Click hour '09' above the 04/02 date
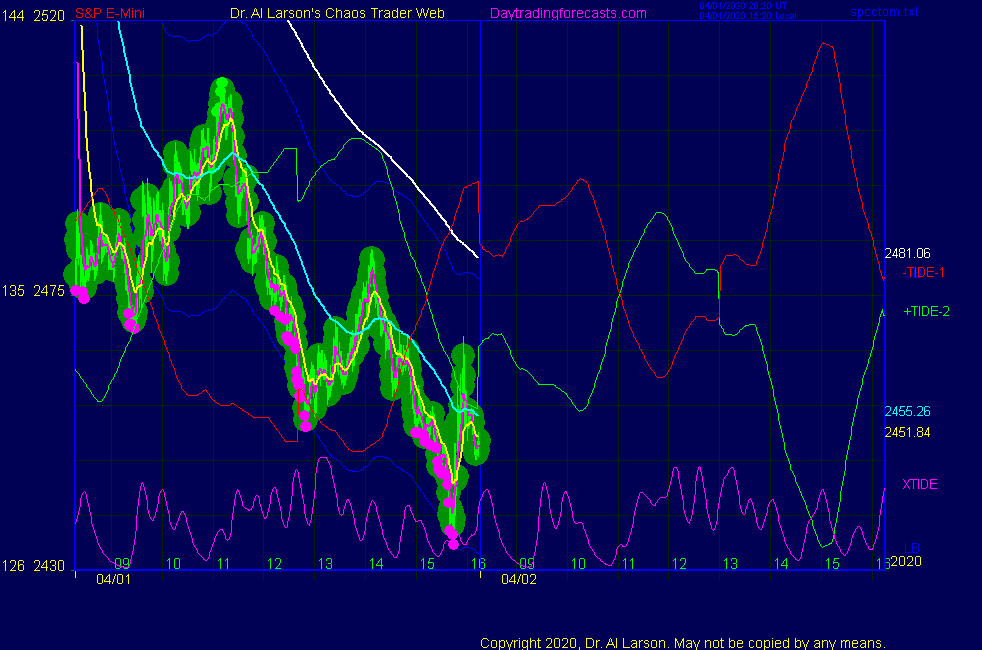Viewport: 982px width, 650px height. (527, 564)
